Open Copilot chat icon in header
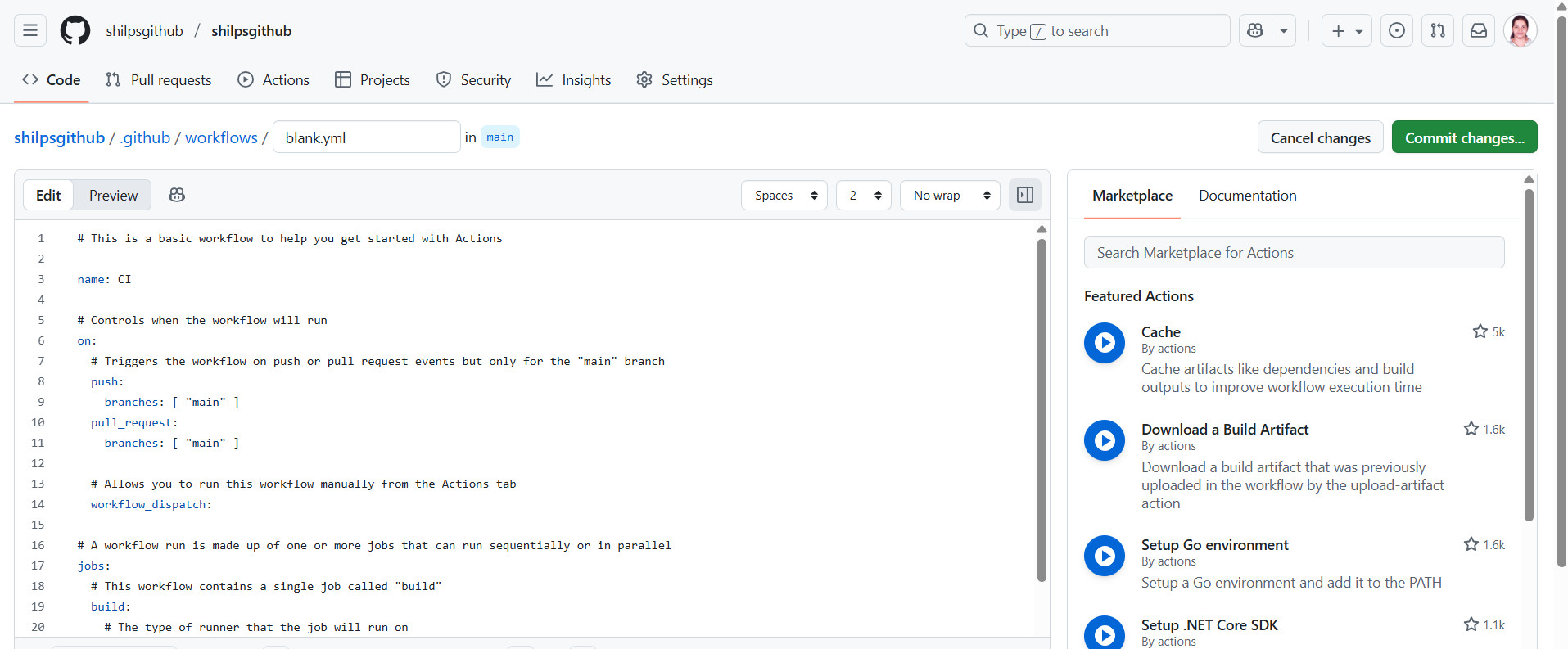Image resolution: width=1568 pixels, height=649 pixels. pos(1255,31)
